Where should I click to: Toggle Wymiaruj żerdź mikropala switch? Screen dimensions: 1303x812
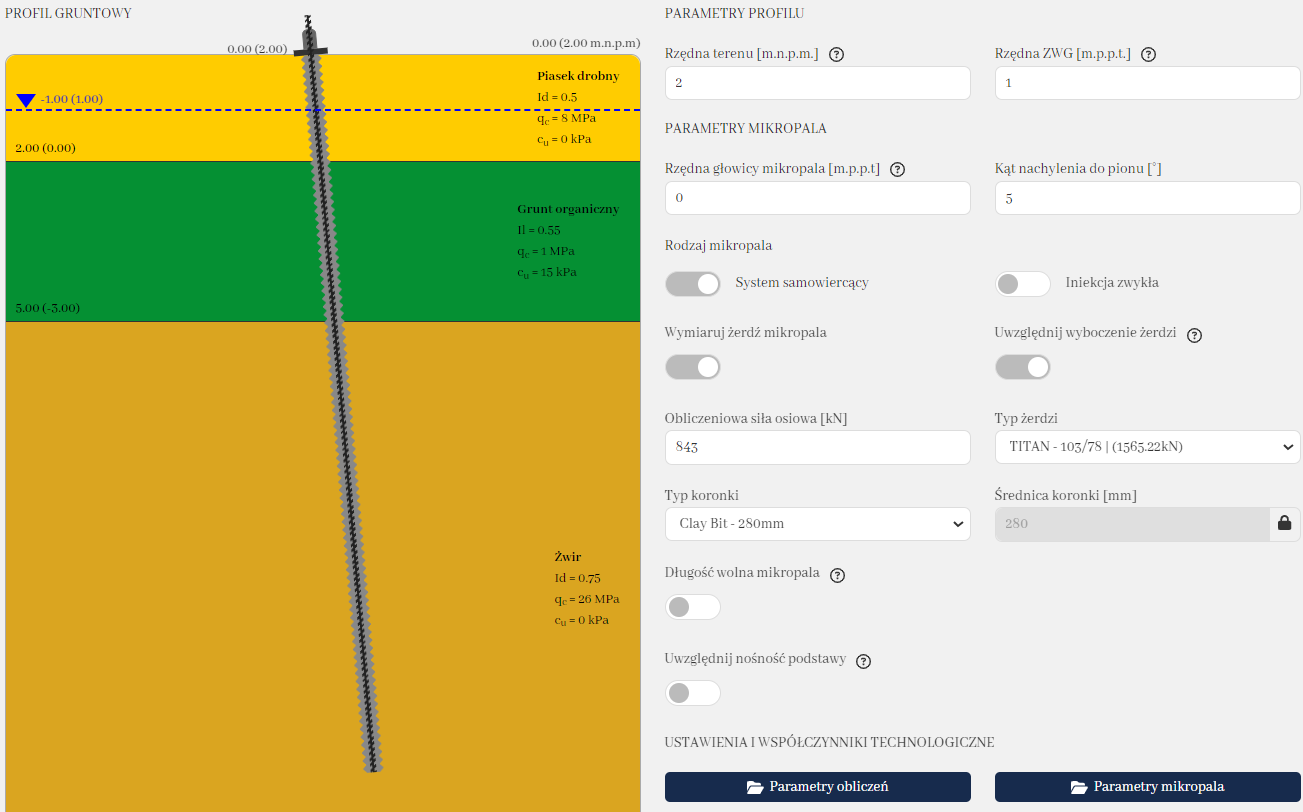click(693, 367)
